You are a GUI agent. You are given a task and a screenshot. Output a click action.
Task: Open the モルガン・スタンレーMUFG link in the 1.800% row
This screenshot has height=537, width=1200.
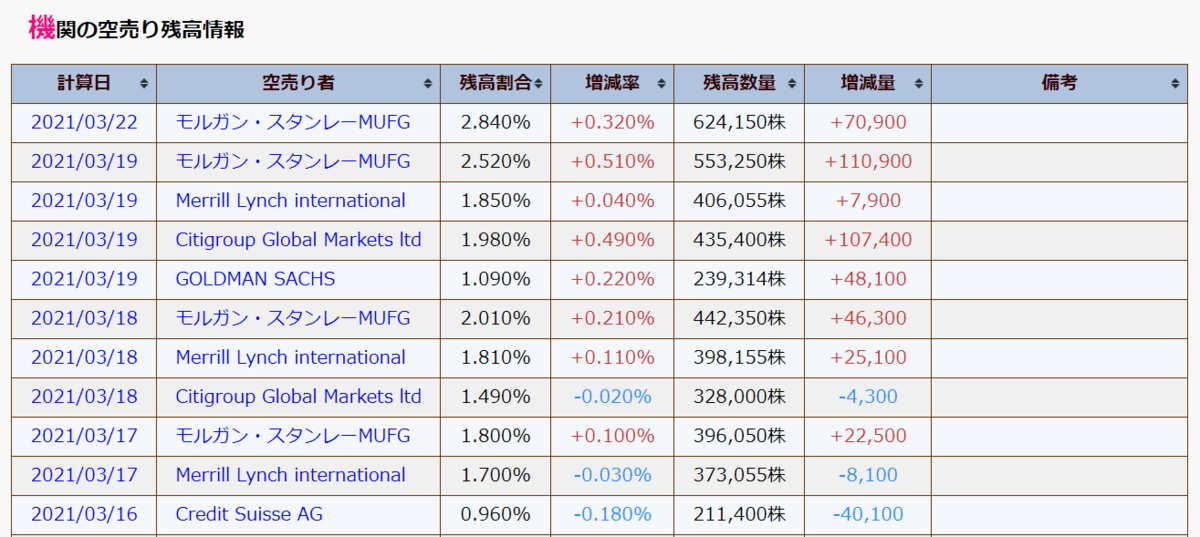pyautogui.click(x=293, y=436)
